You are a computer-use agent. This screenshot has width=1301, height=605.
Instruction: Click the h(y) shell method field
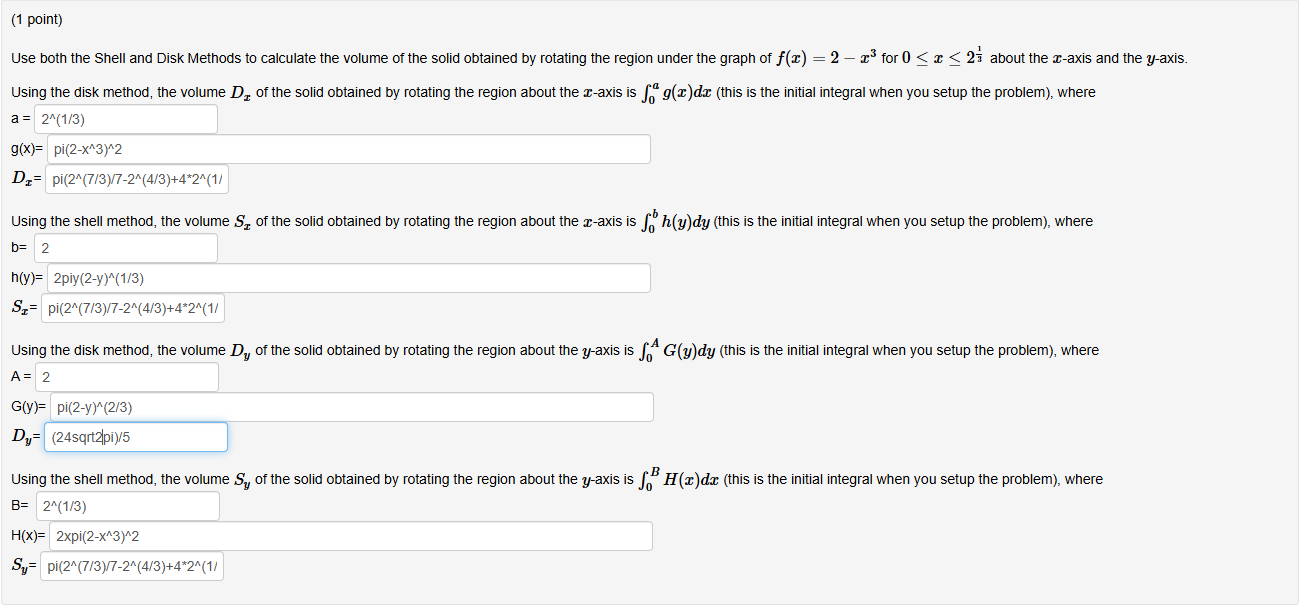tap(350, 277)
